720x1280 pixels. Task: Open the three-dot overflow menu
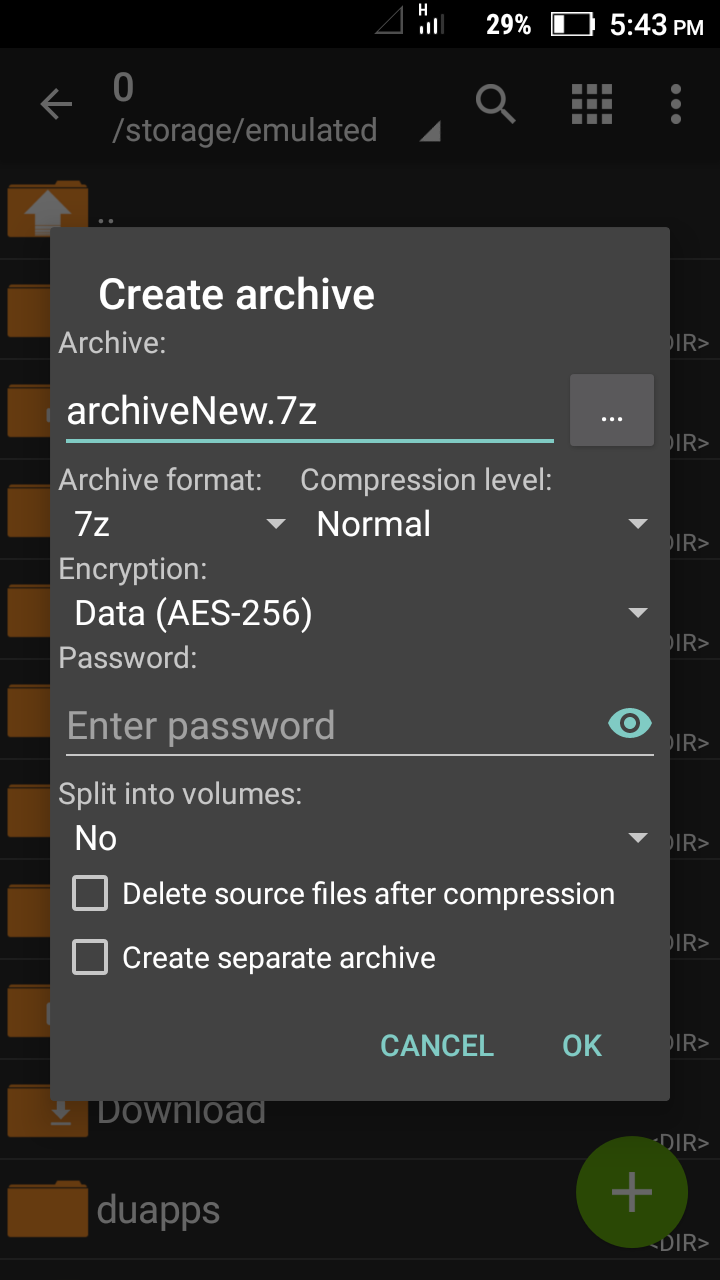(676, 104)
